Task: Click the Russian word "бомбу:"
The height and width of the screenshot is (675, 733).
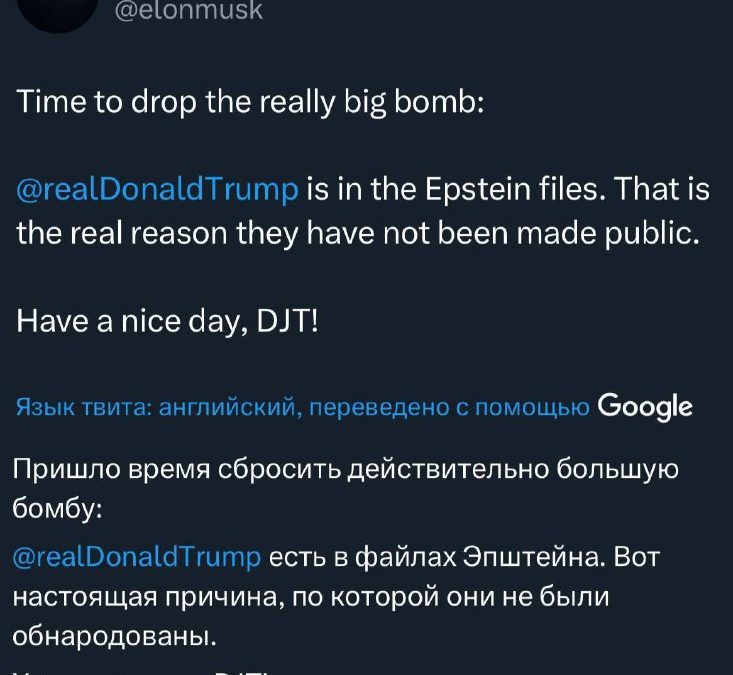Action: pos(56,508)
